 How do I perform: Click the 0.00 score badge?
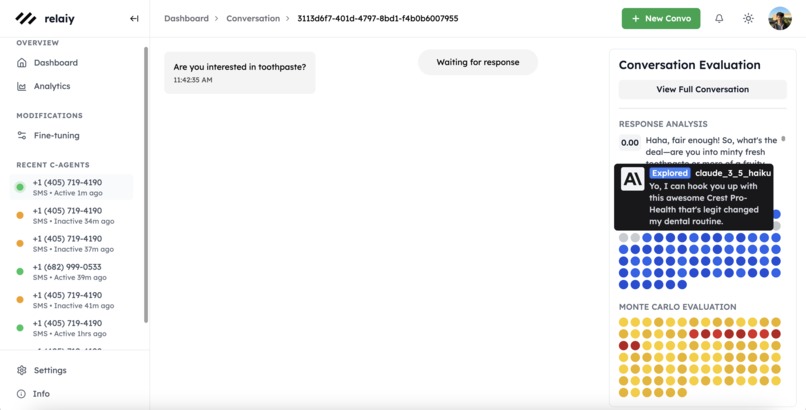630,143
